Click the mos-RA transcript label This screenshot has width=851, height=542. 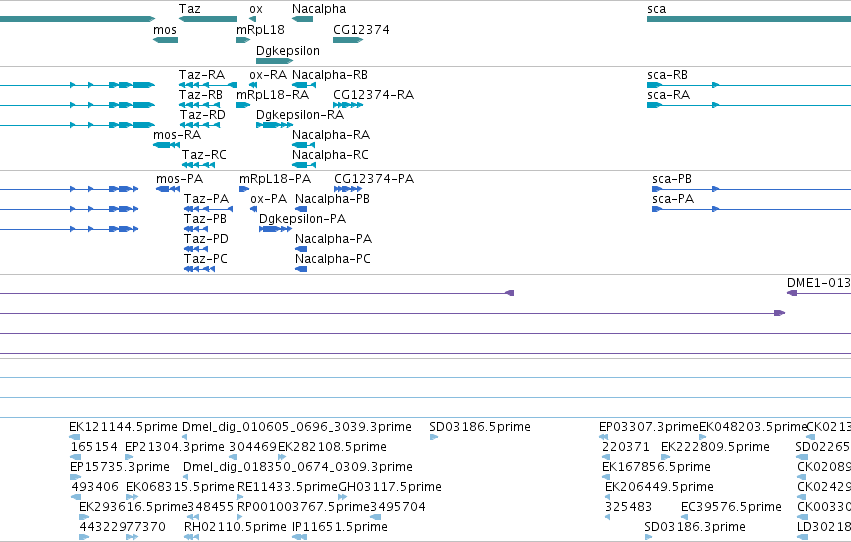pyautogui.click(x=177, y=135)
